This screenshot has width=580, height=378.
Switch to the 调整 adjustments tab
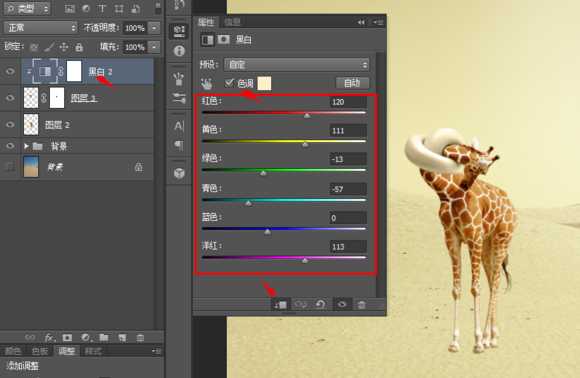(x=67, y=351)
